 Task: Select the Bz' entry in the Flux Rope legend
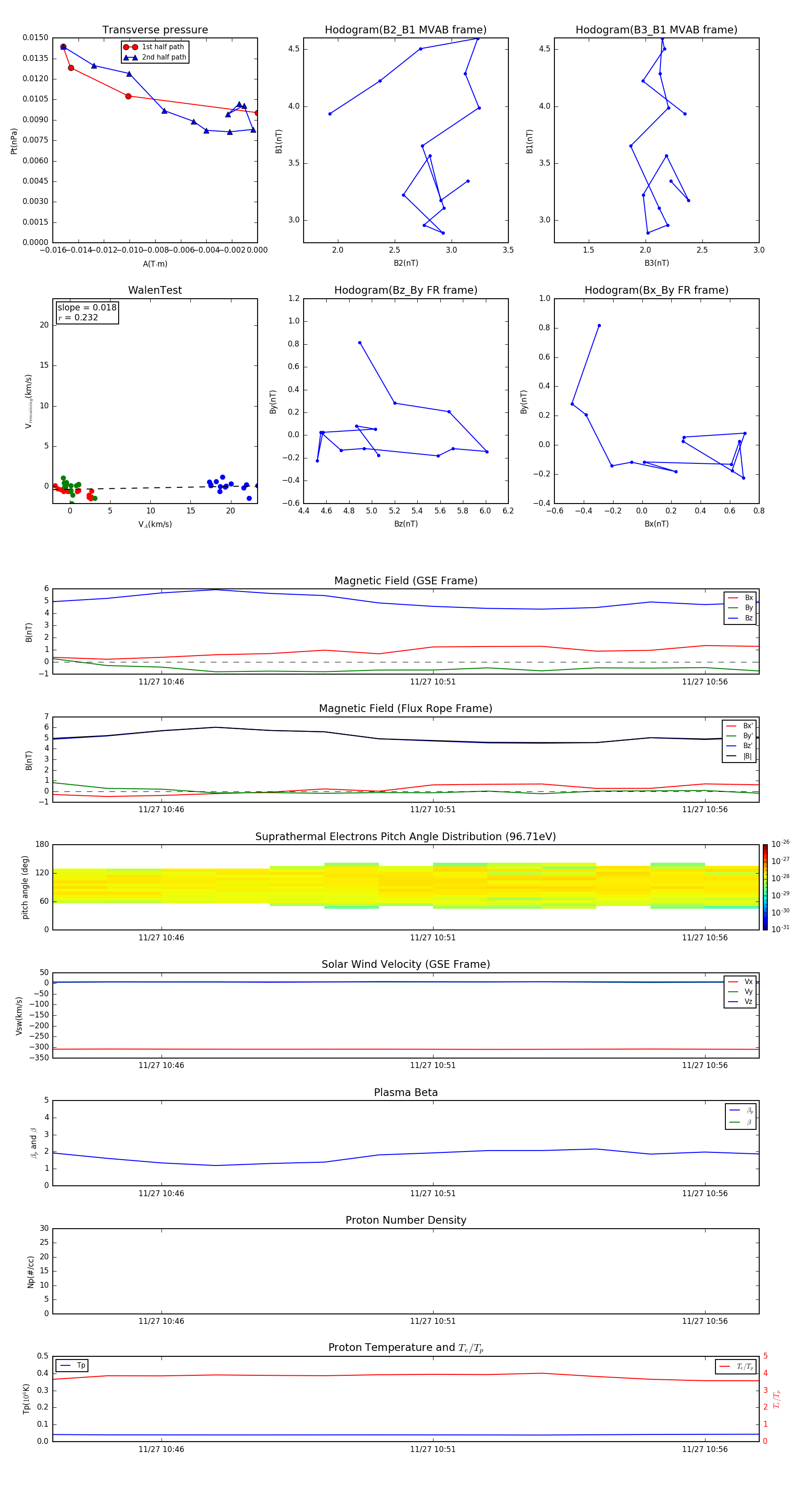pos(739,746)
